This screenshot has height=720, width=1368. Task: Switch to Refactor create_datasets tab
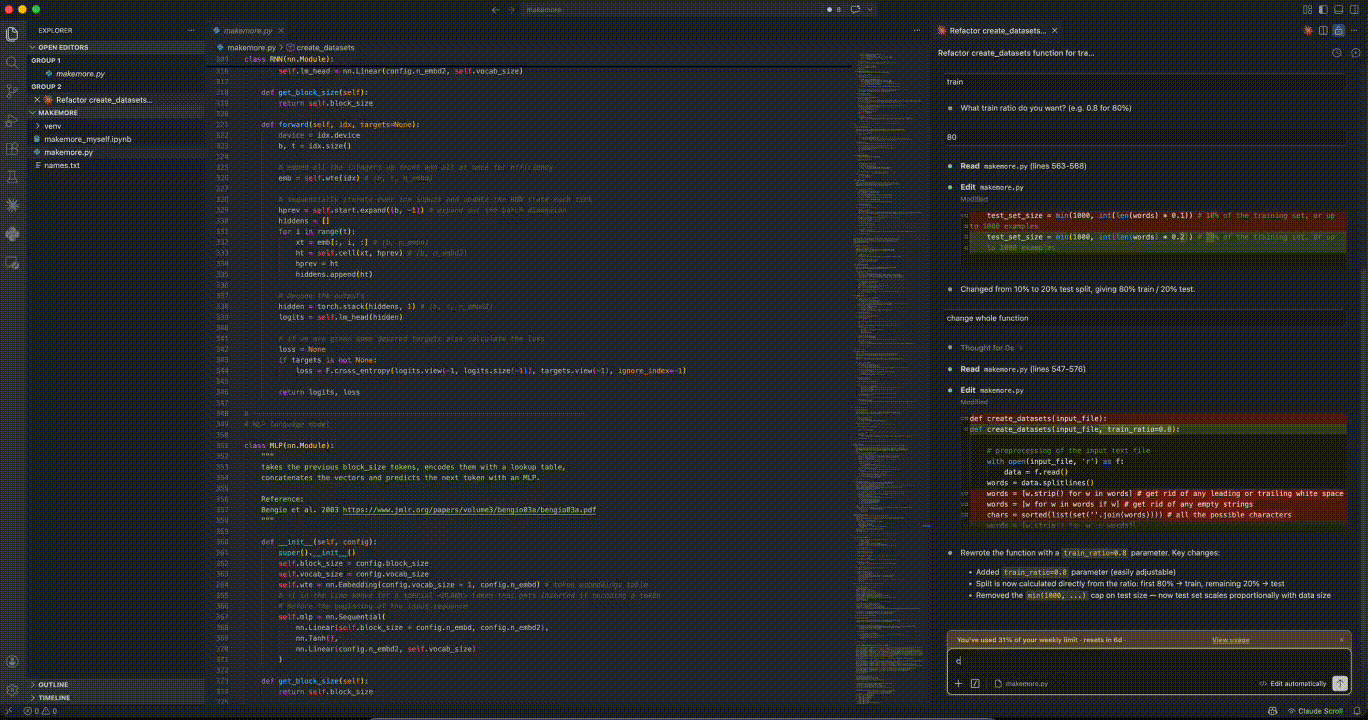tap(998, 31)
